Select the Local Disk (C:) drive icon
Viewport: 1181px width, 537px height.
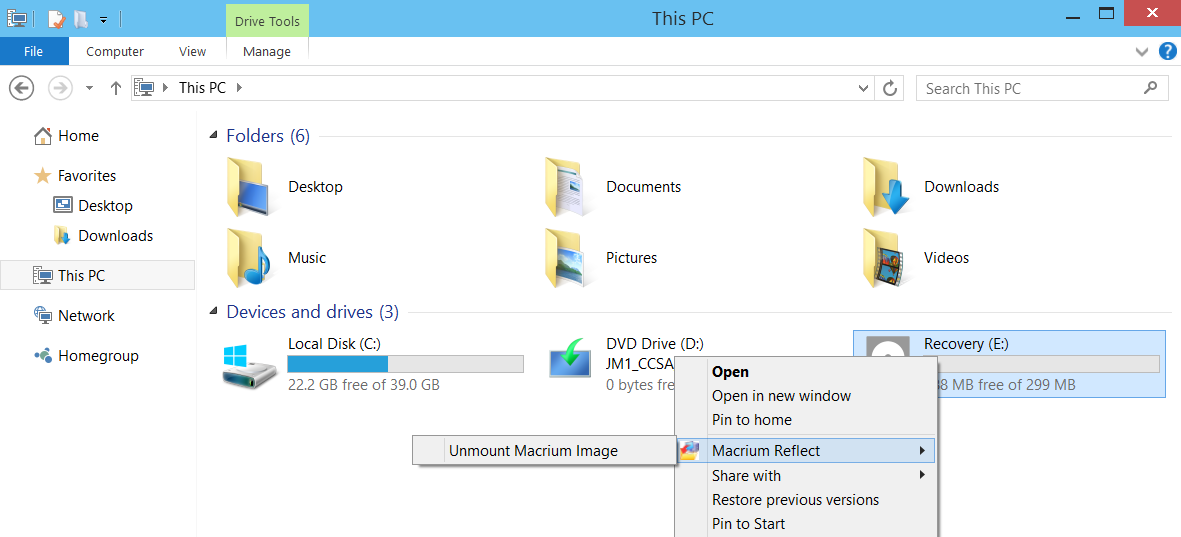point(250,364)
